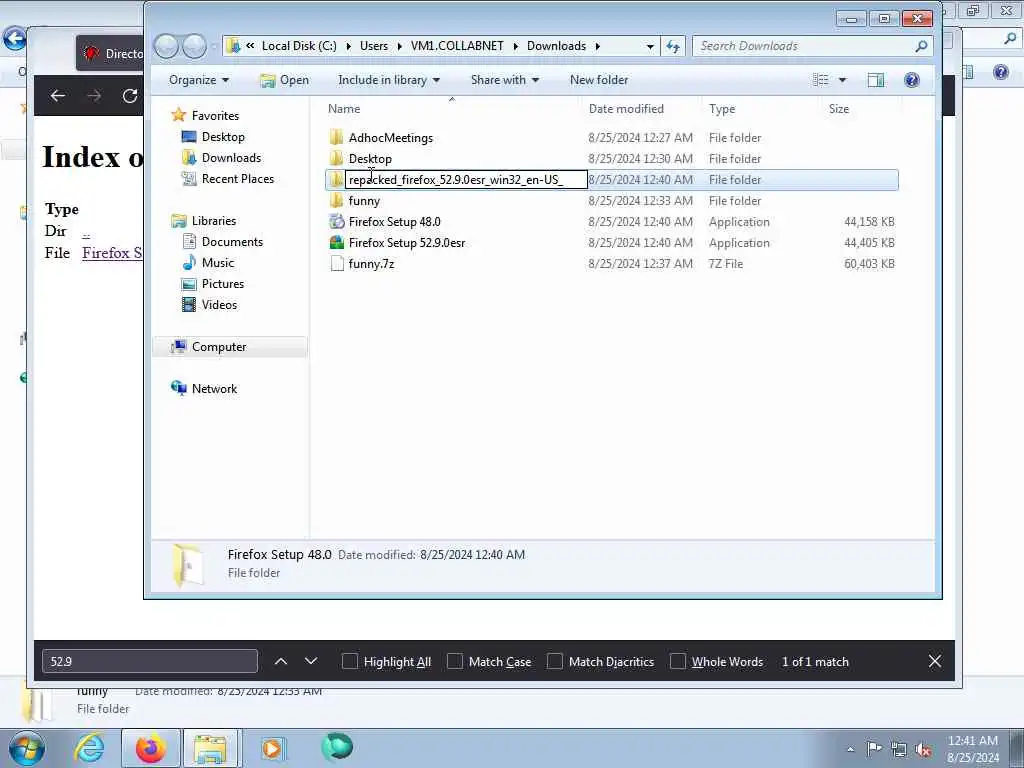Switch to Firefox on the taskbar
The width and height of the screenshot is (1024, 768).
pyautogui.click(x=150, y=748)
